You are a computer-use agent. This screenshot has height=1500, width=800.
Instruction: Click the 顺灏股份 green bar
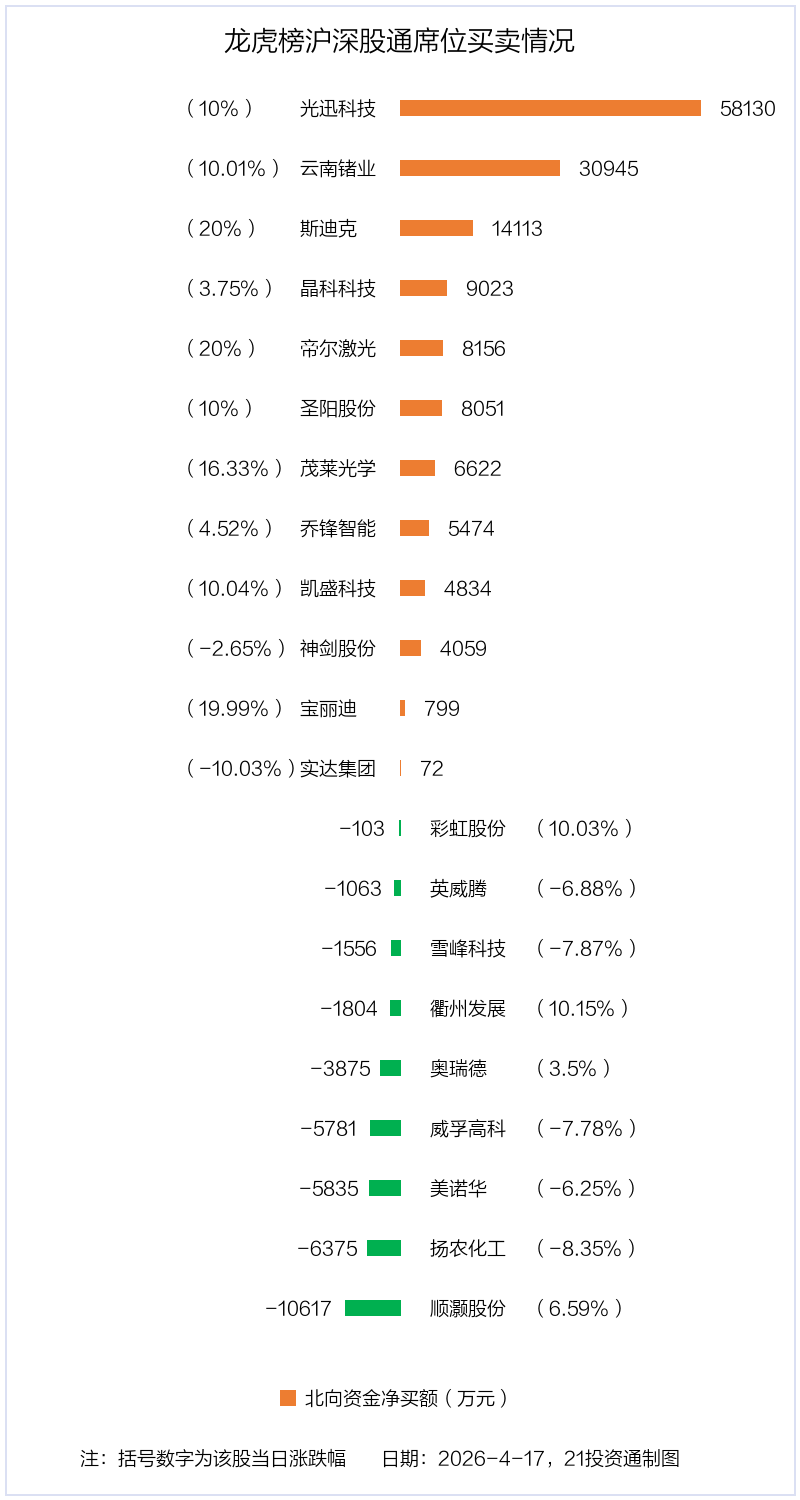coord(373,1308)
